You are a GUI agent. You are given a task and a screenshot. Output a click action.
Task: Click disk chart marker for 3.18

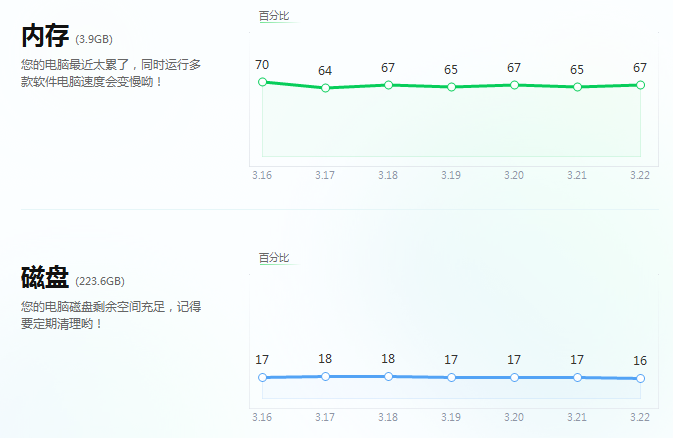pyautogui.click(x=388, y=376)
